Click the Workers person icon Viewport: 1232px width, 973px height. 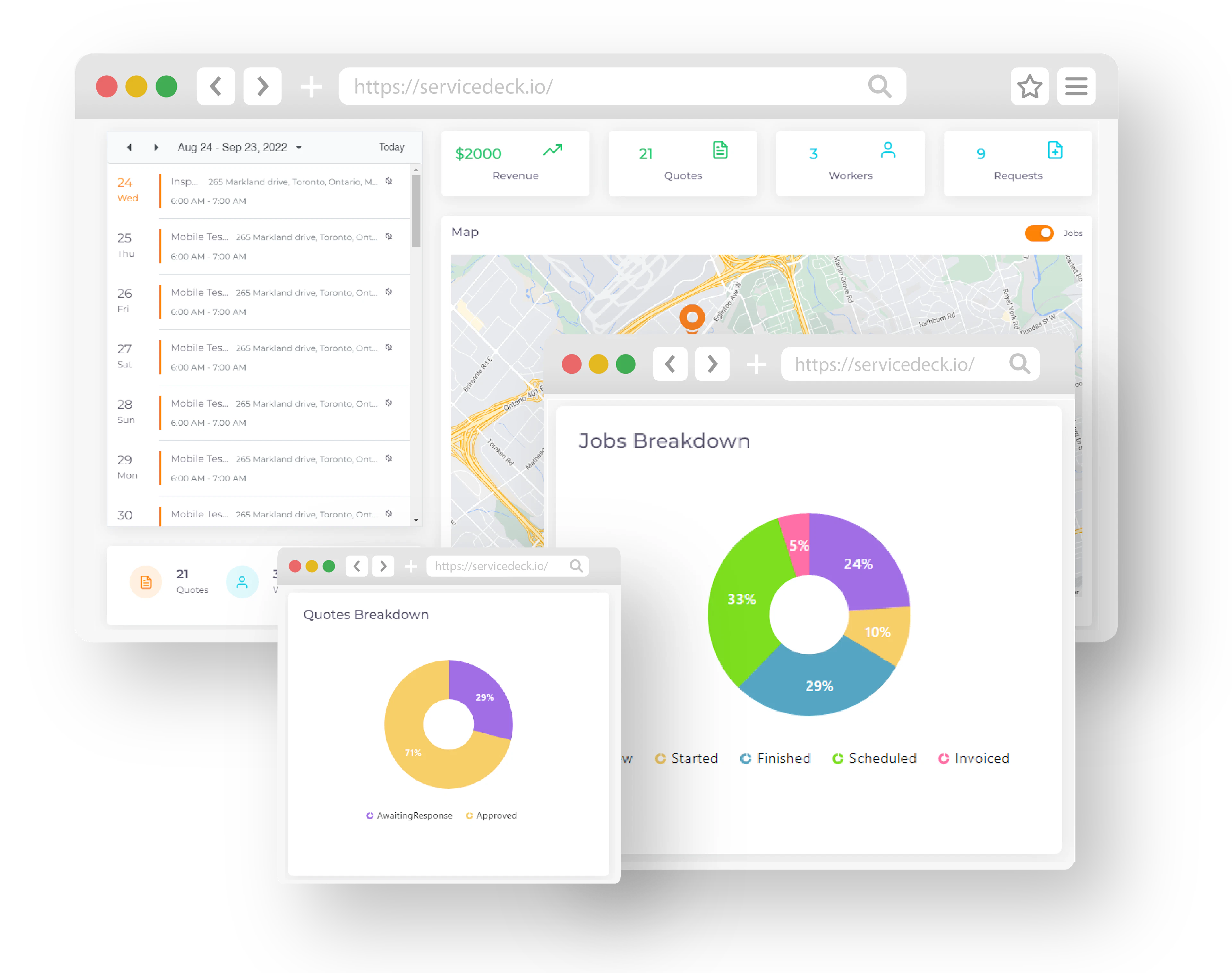pos(887,150)
